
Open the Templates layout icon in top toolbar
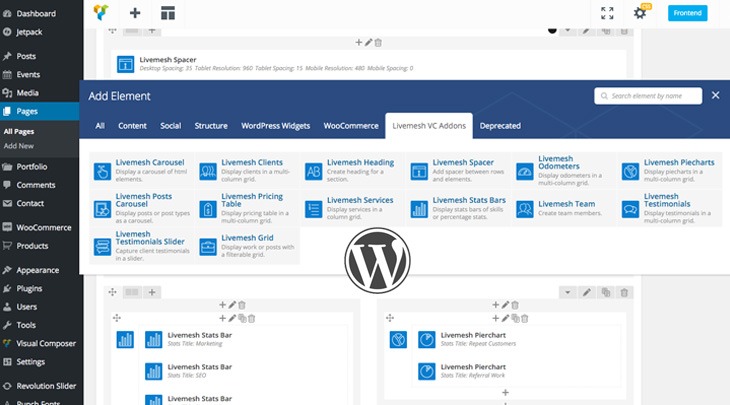pyautogui.click(x=168, y=13)
